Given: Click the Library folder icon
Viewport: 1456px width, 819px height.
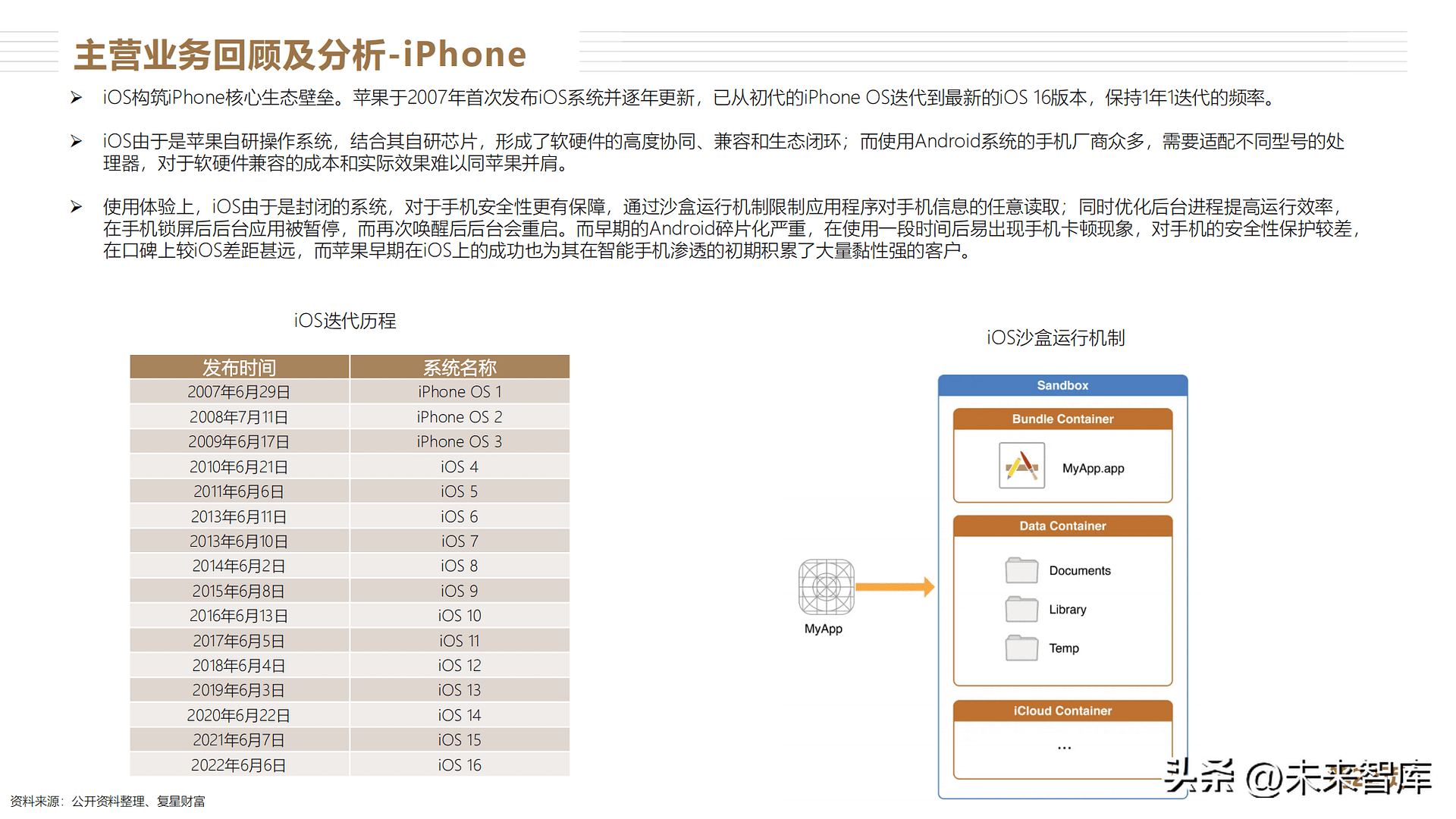Looking at the screenshot, I should (x=1021, y=609).
